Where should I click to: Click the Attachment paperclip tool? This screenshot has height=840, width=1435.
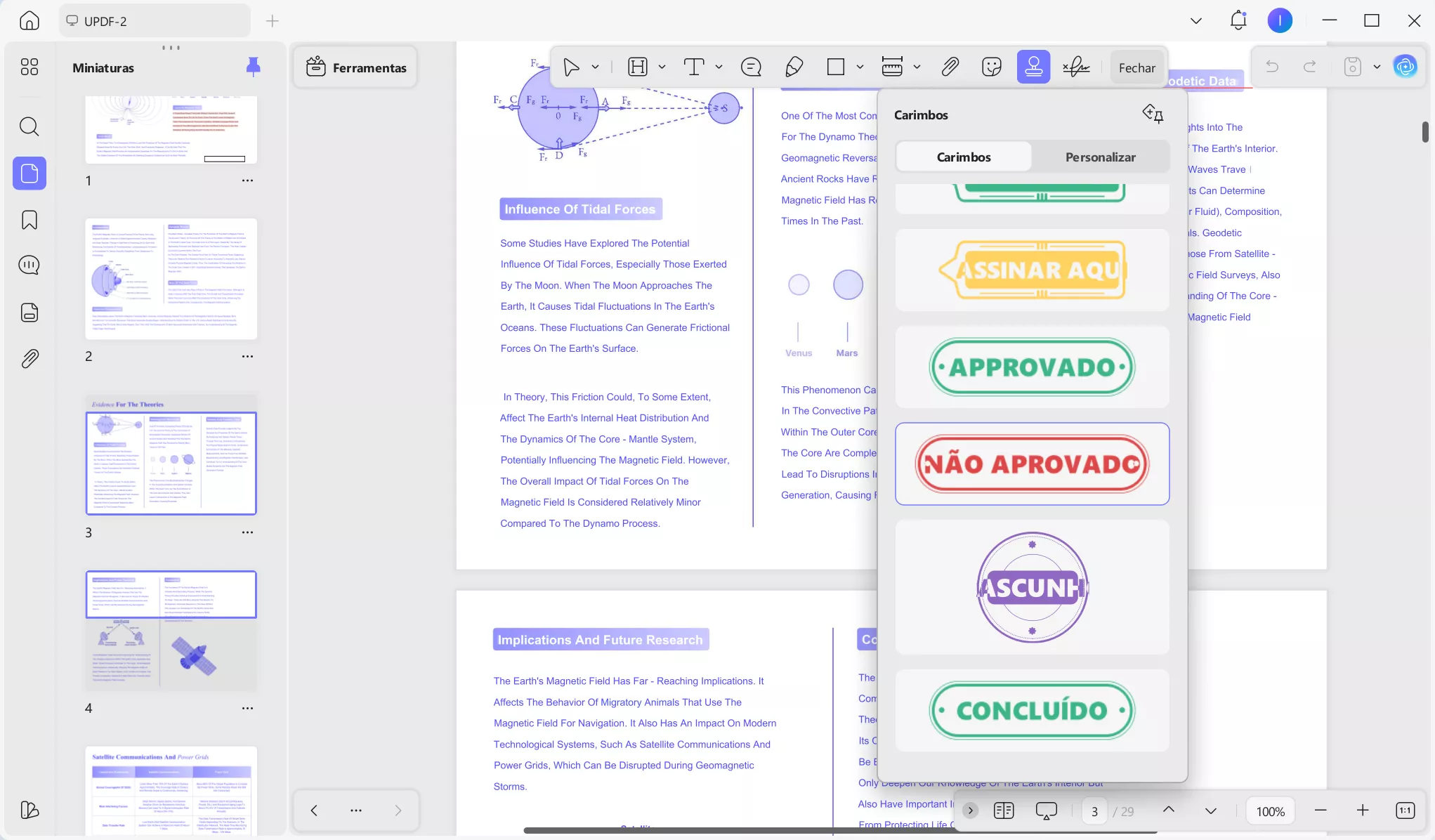[x=950, y=67]
